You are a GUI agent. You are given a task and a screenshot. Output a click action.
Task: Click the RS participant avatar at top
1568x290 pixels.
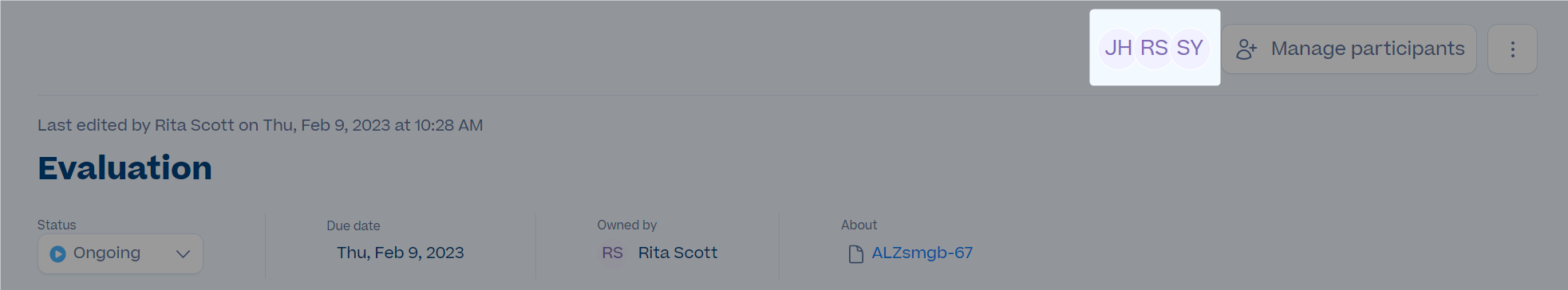click(x=1154, y=49)
